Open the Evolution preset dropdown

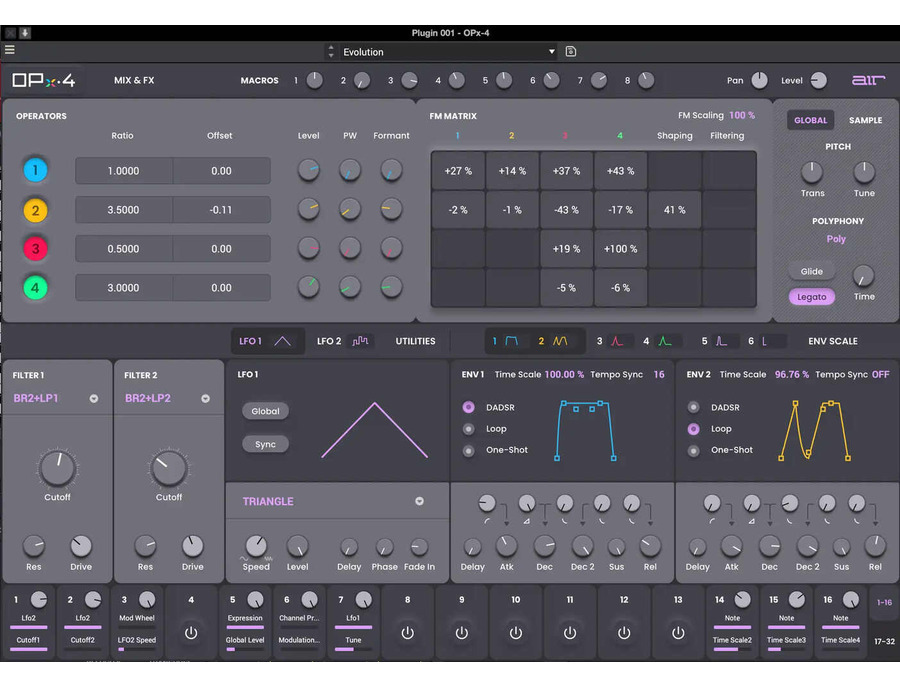[448, 52]
